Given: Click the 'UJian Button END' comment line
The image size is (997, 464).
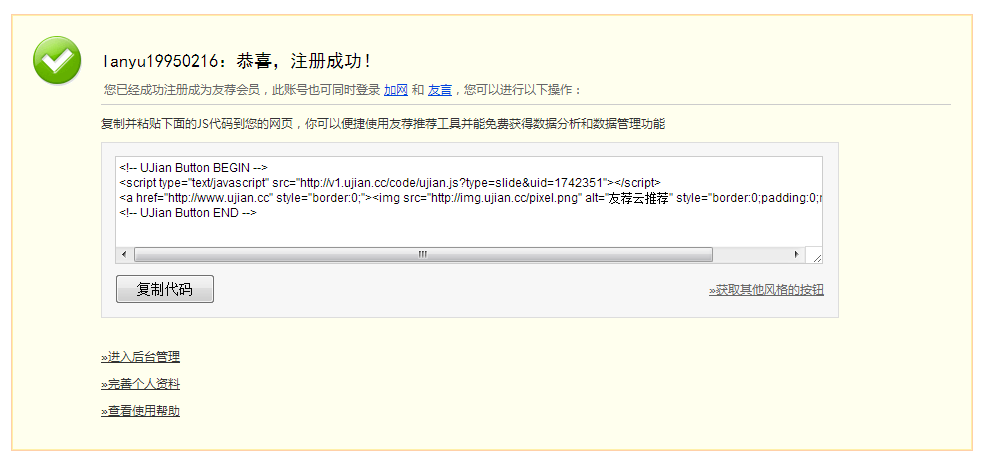Looking at the screenshot, I should [x=188, y=213].
